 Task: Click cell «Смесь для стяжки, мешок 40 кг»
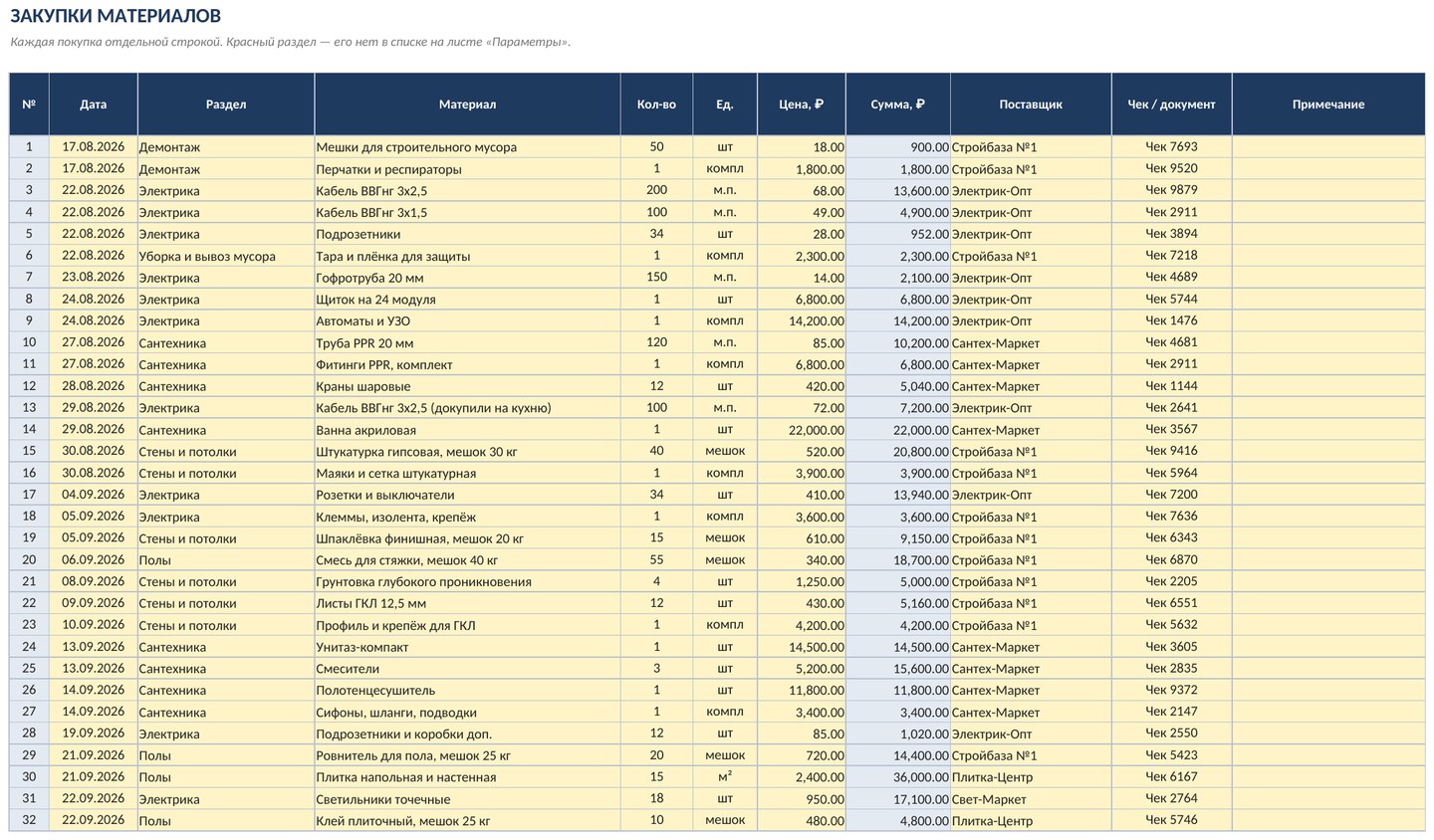467,559
